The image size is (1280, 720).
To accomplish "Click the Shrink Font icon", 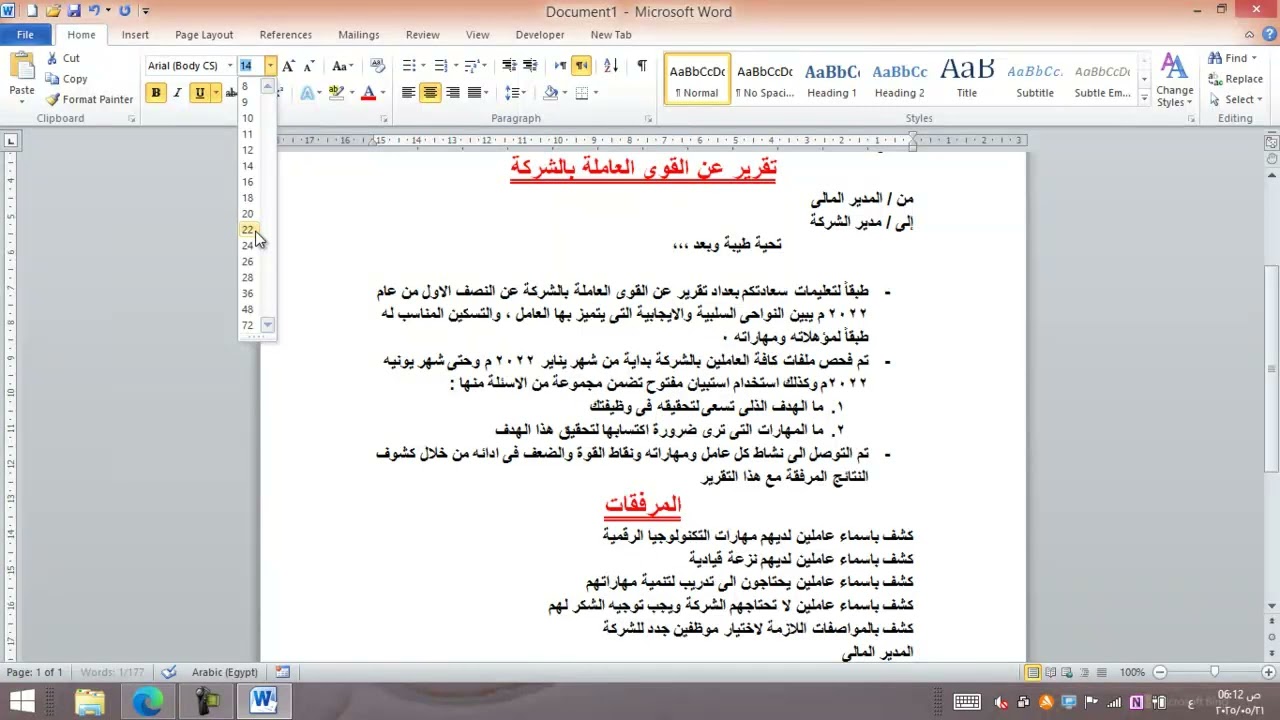I will 308,66.
